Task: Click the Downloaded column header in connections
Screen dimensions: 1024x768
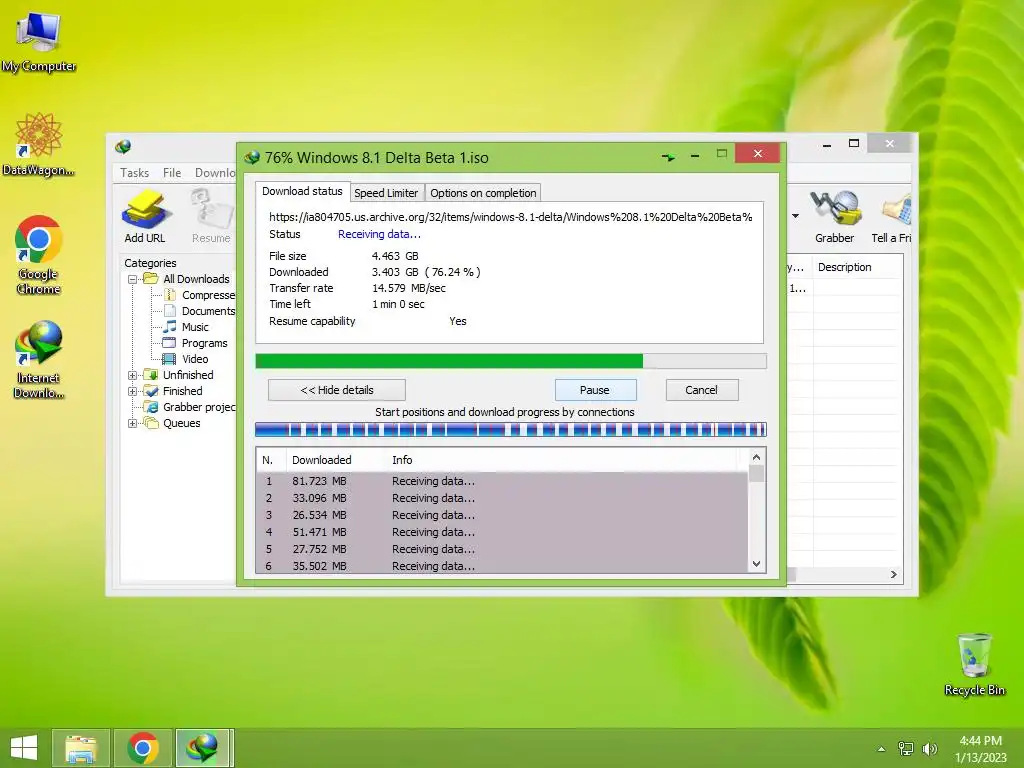Action: 321,460
